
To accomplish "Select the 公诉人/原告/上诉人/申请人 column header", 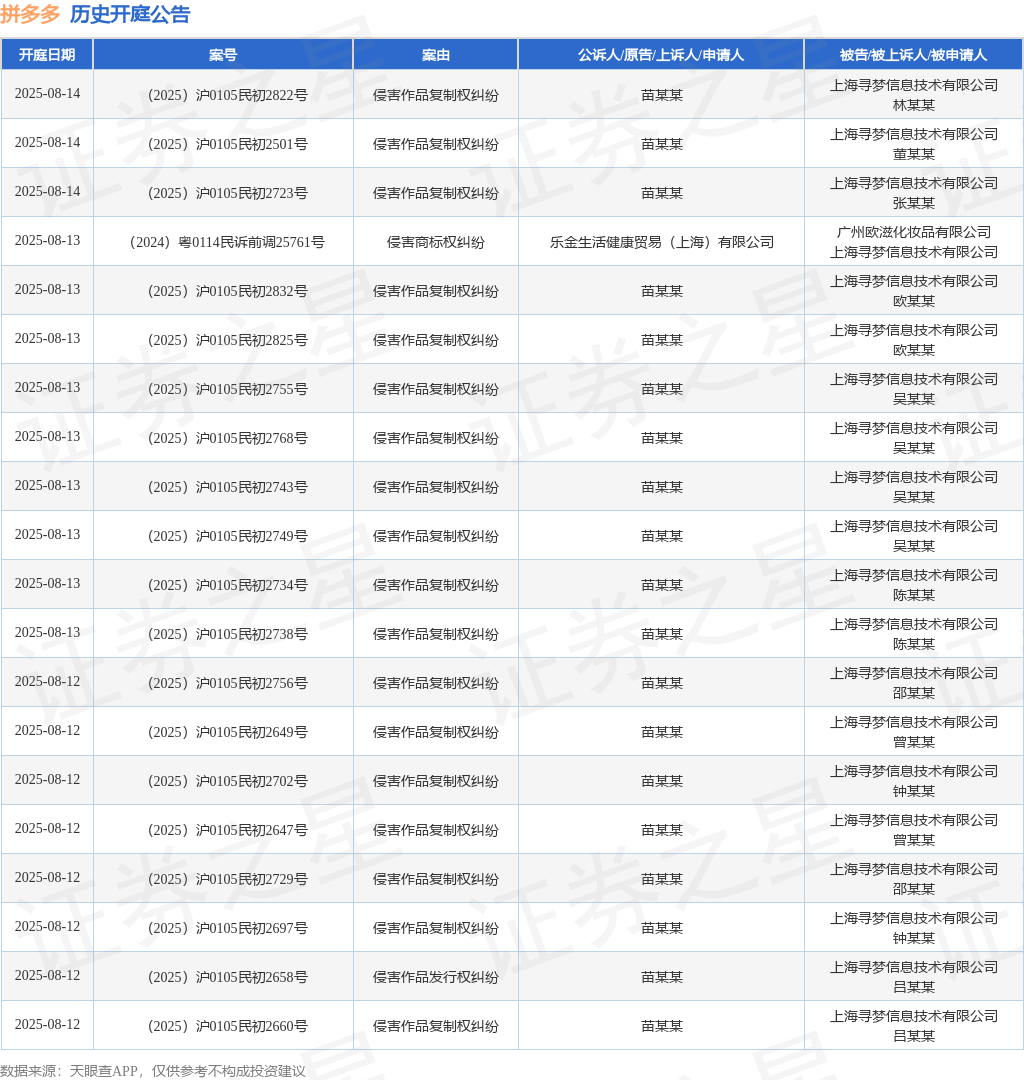I will [661, 55].
